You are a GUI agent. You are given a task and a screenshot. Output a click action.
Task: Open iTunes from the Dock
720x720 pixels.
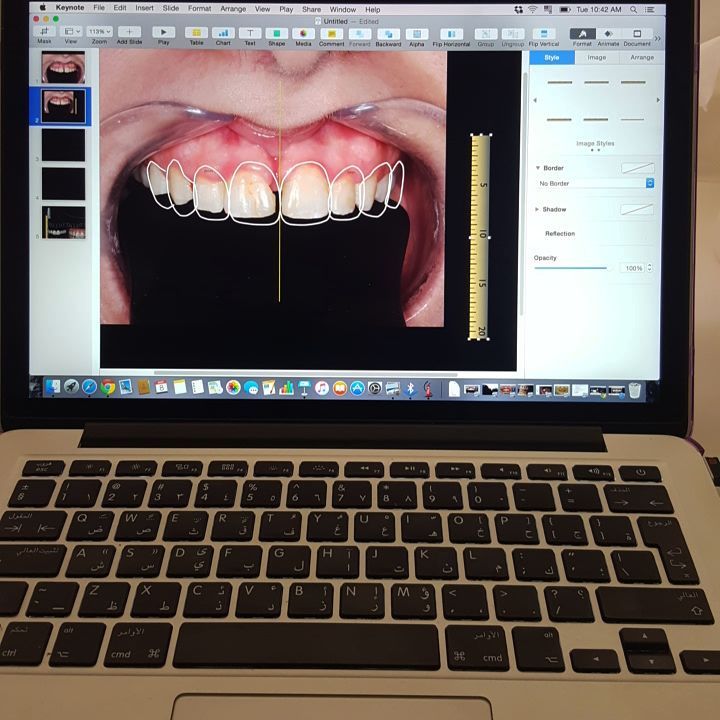tap(321, 388)
